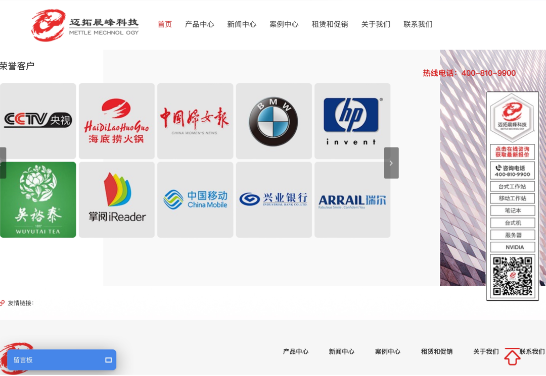The height and width of the screenshot is (376, 546).
Task: Advance client carousel with right arrow
Action: tap(391, 163)
